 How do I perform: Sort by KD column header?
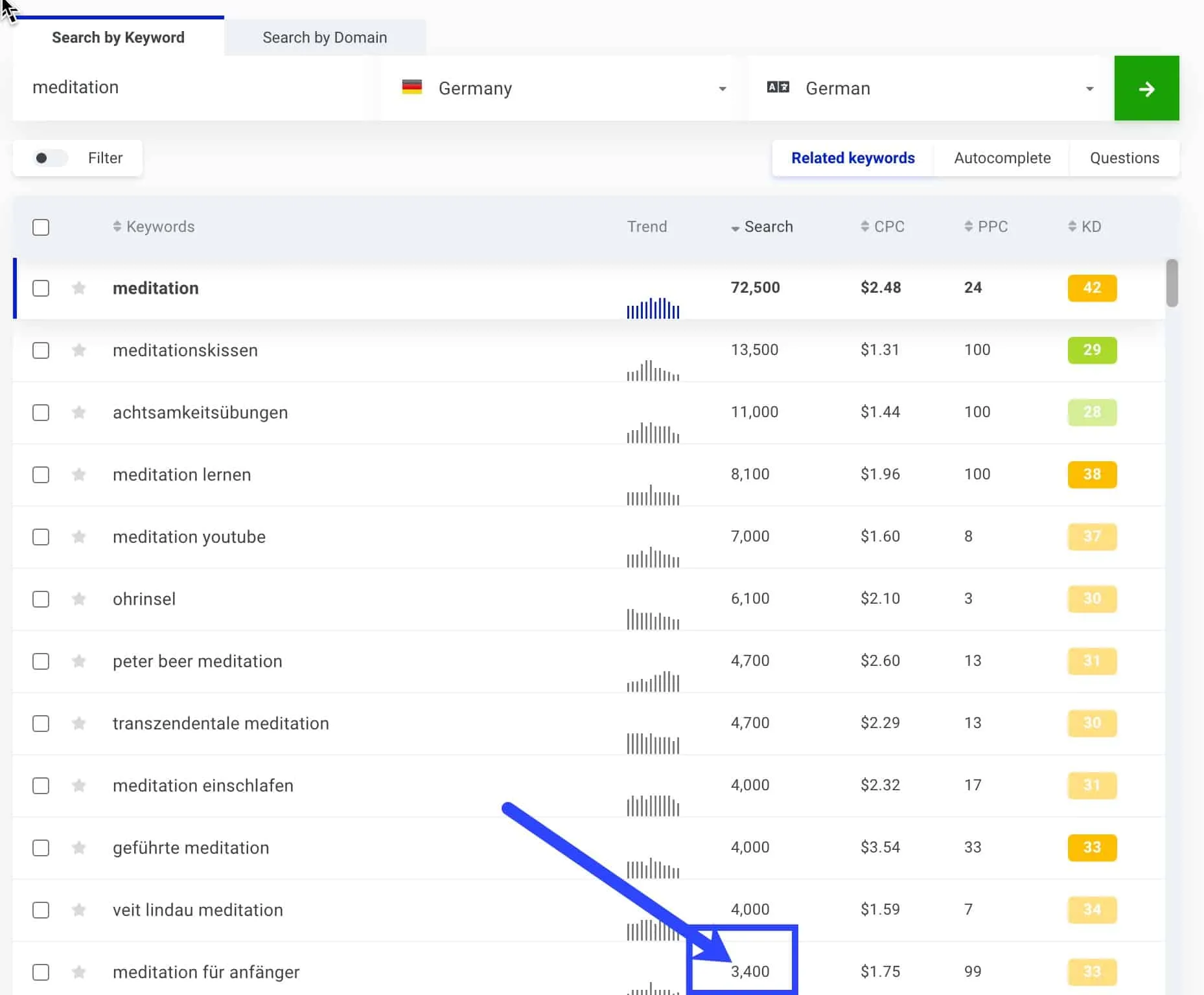(1085, 227)
